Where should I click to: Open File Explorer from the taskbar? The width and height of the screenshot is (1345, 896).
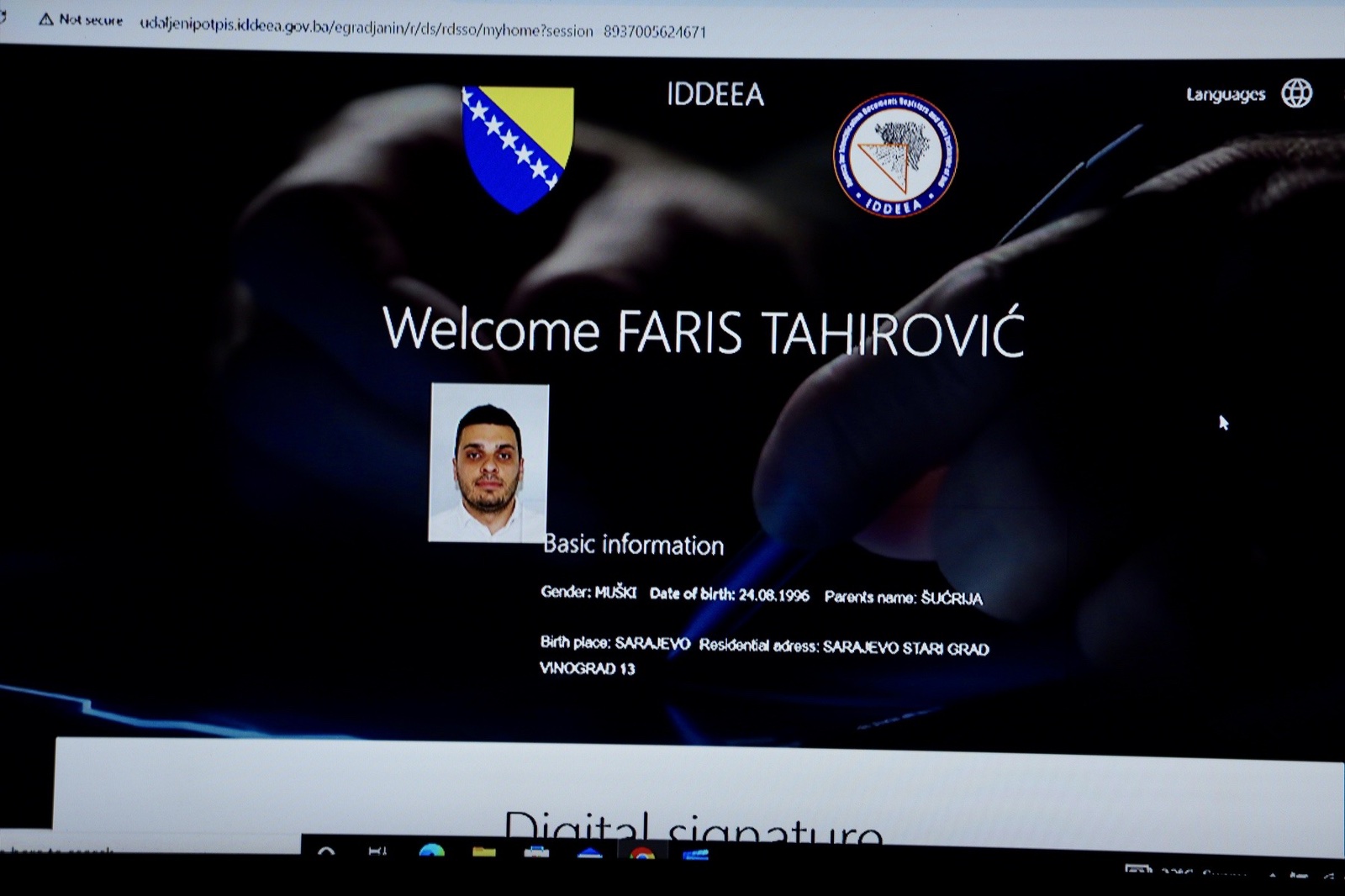pyautogui.click(x=484, y=852)
